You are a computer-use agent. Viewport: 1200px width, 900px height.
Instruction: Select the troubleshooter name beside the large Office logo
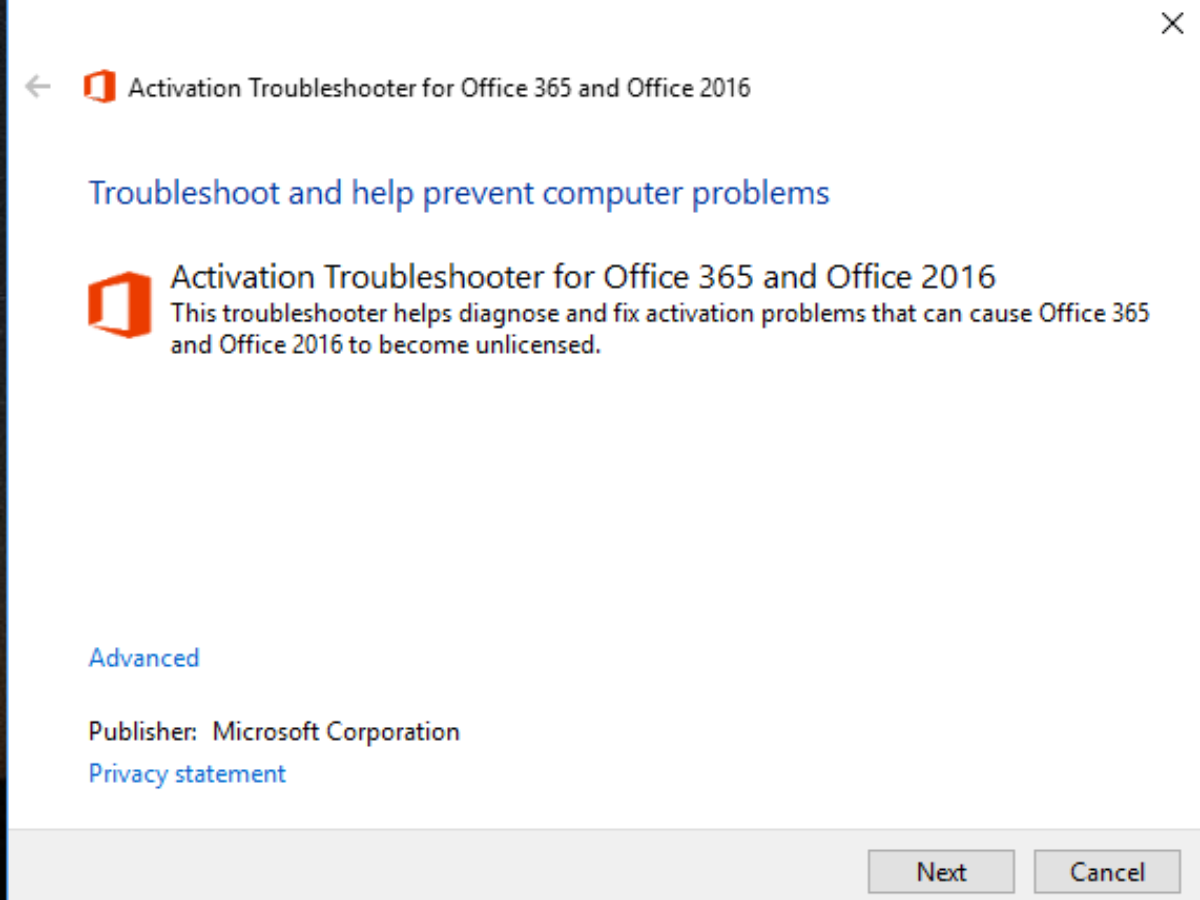click(583, 277)
